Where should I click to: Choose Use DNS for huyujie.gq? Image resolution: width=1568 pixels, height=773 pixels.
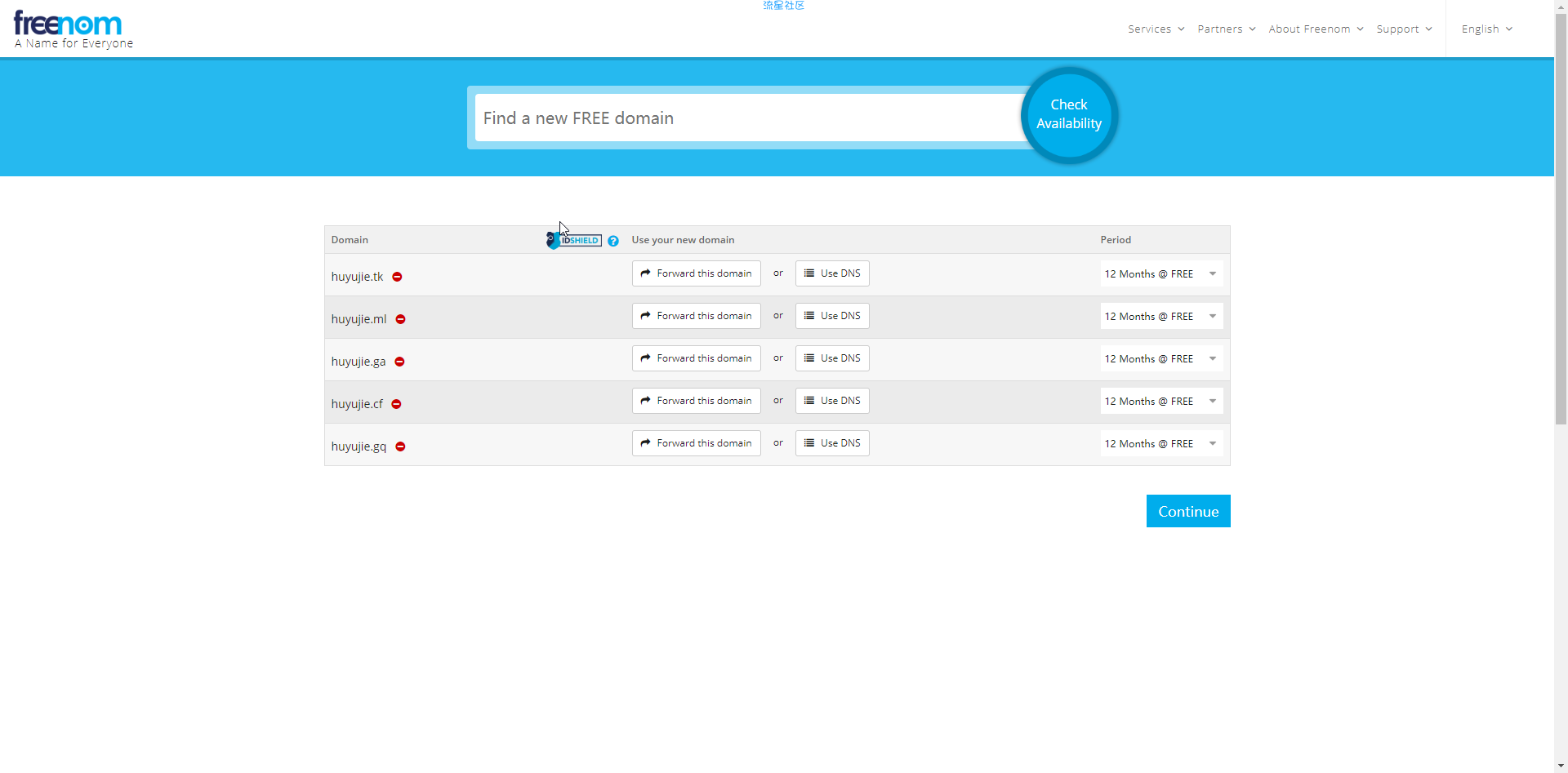832,443
